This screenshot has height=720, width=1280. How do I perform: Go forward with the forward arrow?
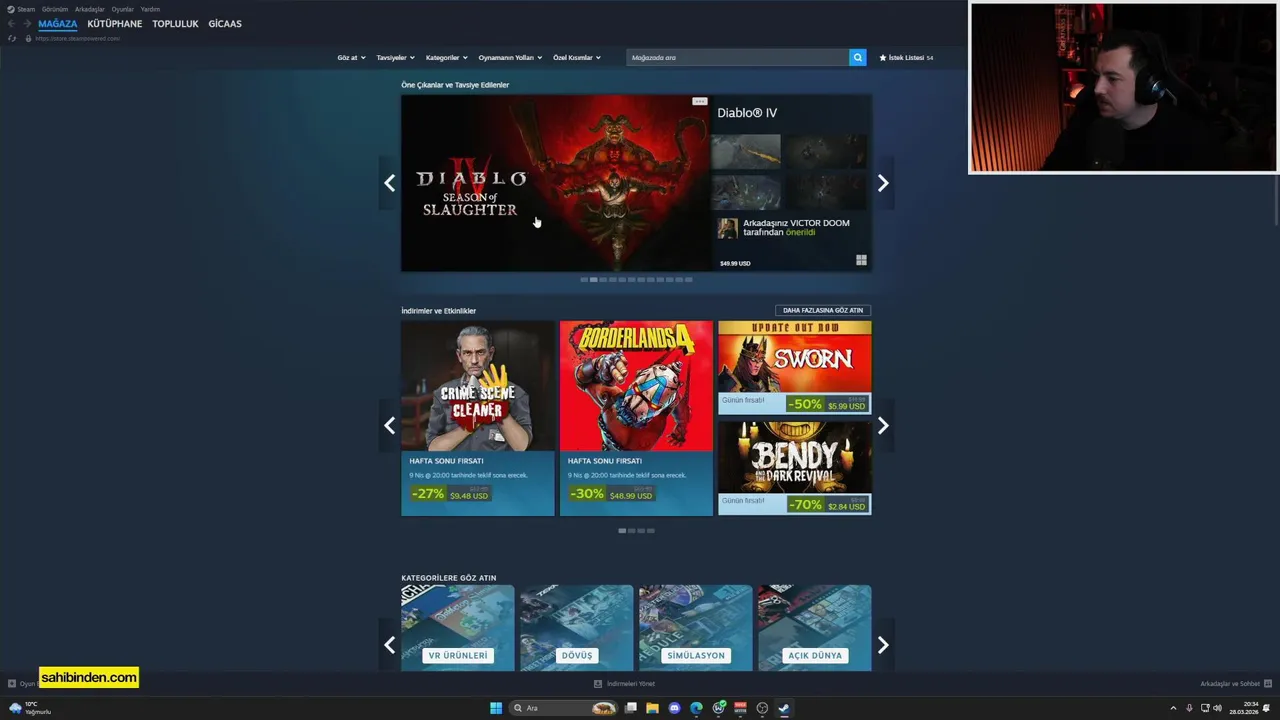27,23
